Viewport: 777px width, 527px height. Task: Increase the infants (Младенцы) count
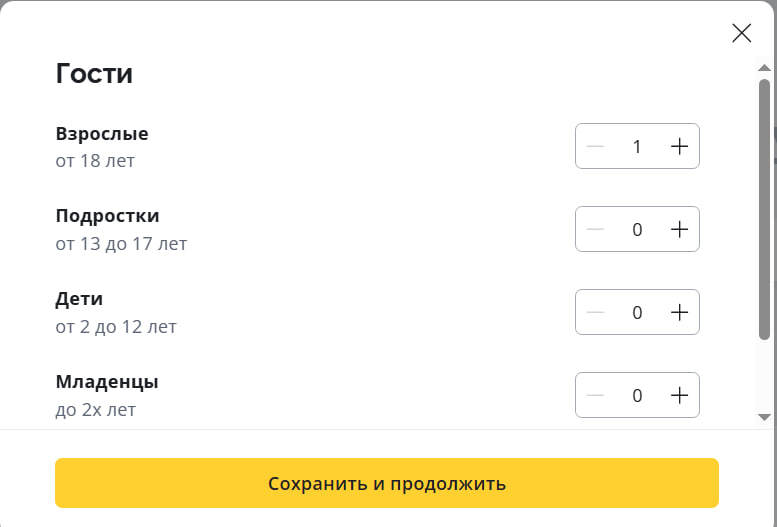[680, 395]
